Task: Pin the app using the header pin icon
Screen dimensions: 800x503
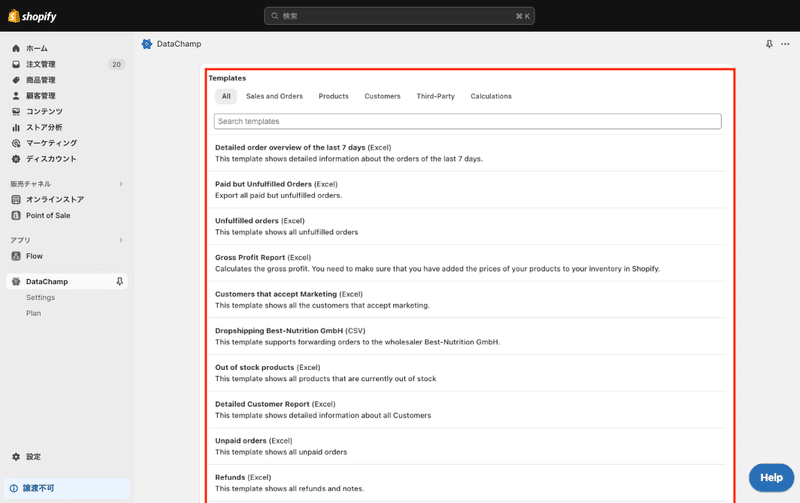Action: 769,44
